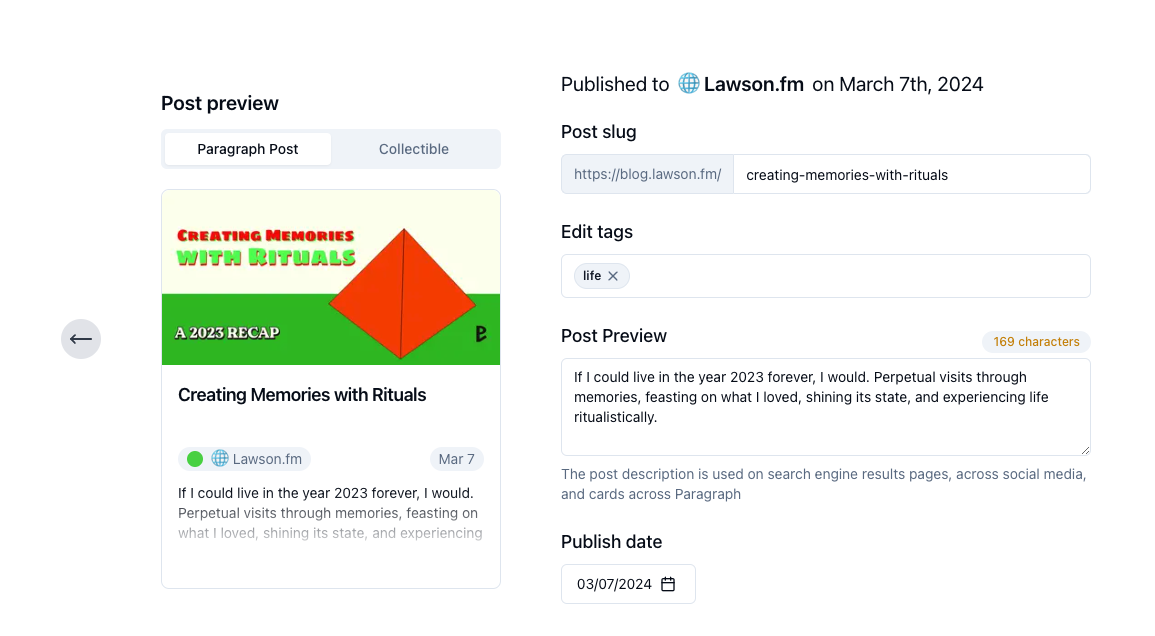This screenshot has width=1155, height=636.
Task: Click the back arrow button
Action: tap(81, 339)
